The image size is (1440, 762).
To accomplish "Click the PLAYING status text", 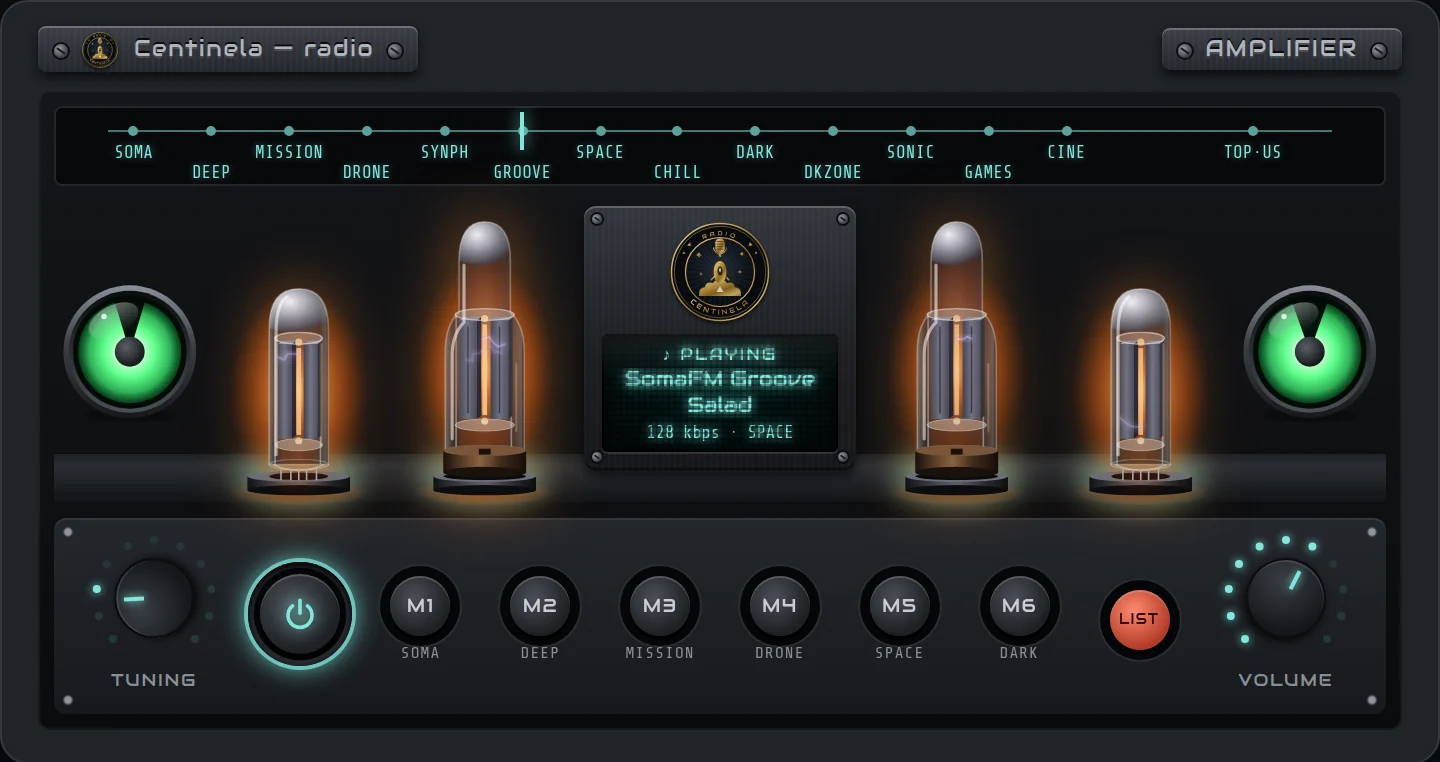I will pos(720,354).
